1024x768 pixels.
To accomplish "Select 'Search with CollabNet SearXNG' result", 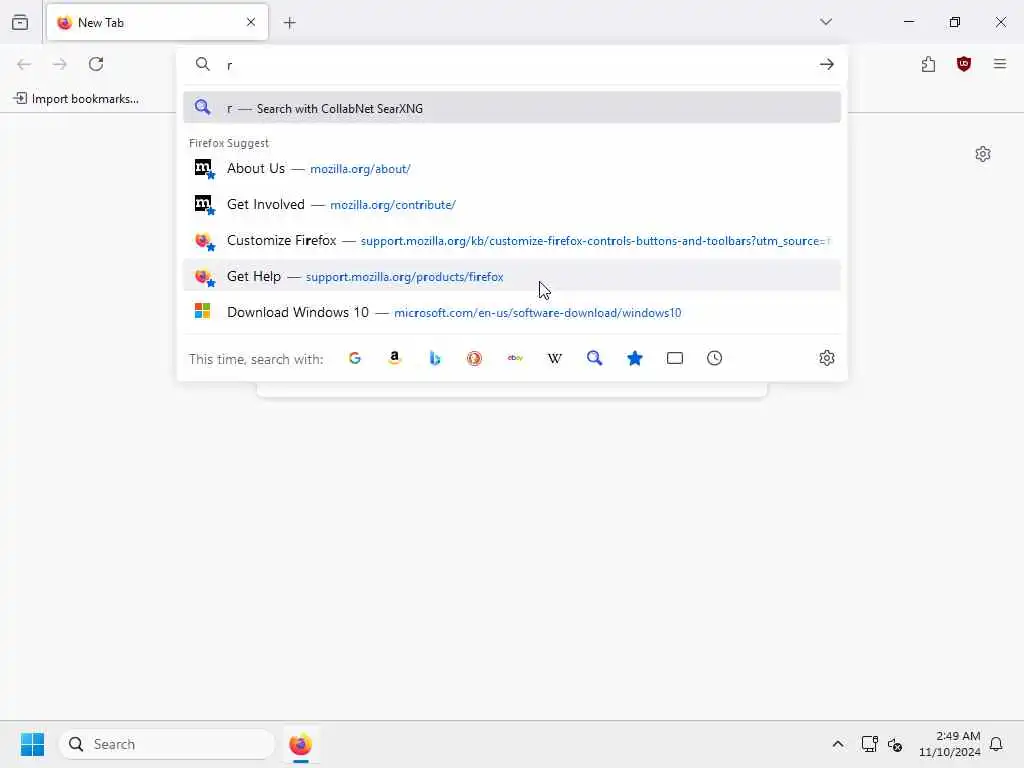I will click(x=512, y=108).
